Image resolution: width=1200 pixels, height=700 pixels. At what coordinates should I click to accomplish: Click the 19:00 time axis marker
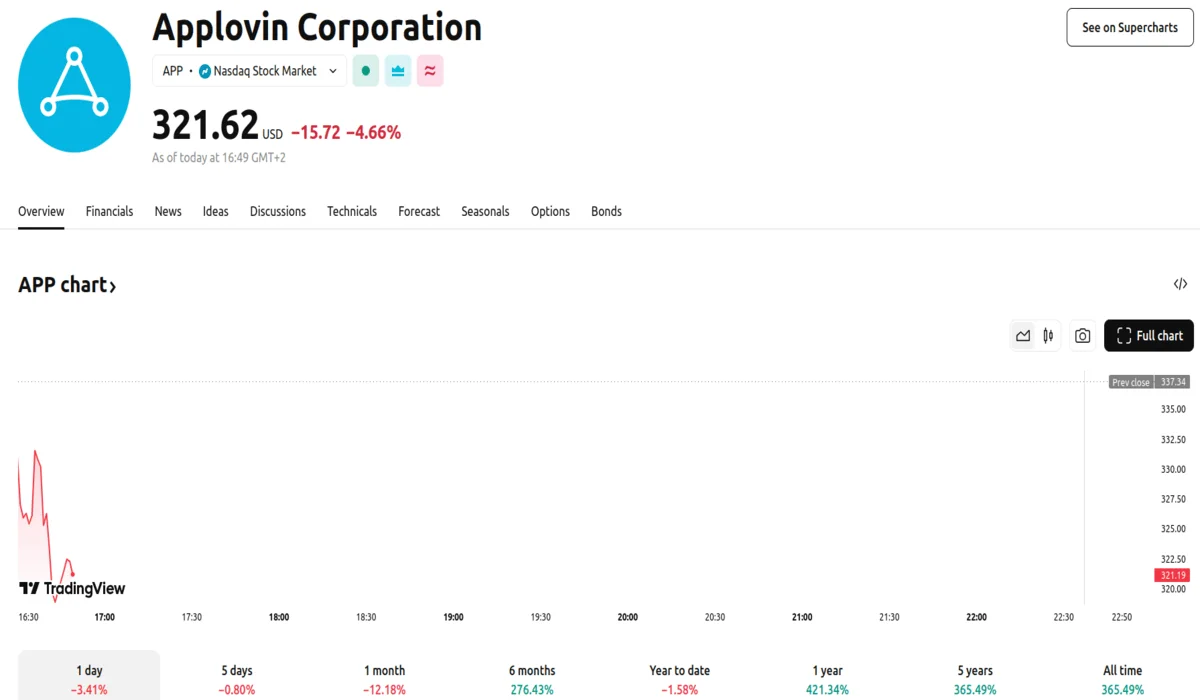pyautogui.click(x=453, y=617)
